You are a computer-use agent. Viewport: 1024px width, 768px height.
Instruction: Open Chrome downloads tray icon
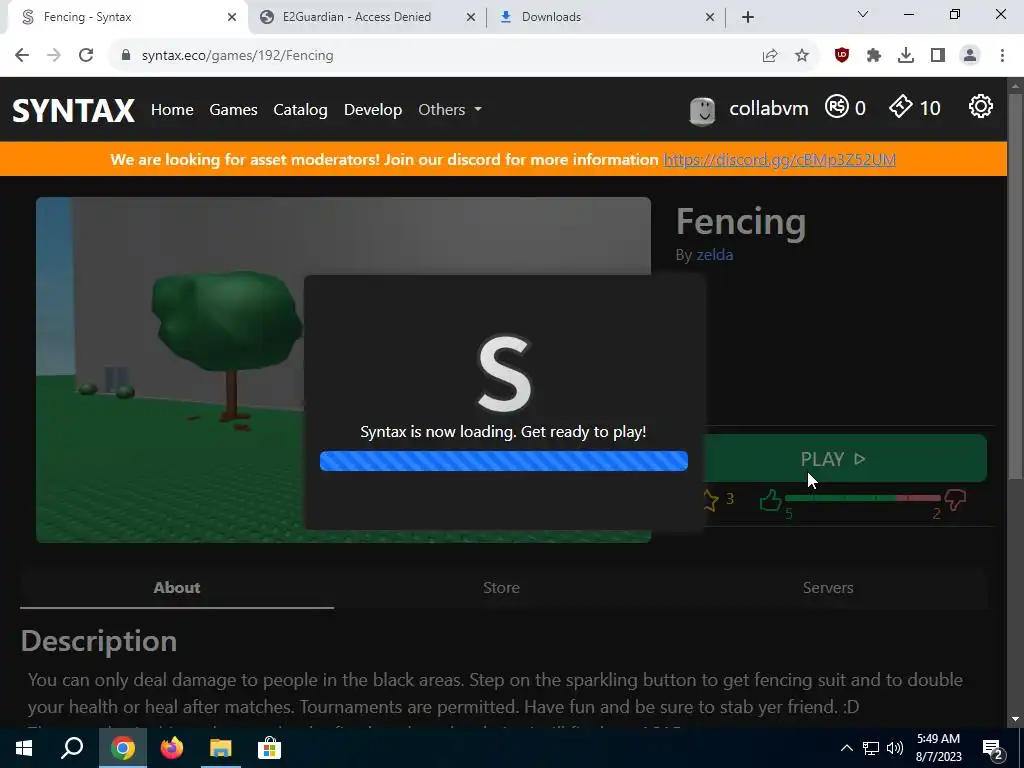coord(906,56)
